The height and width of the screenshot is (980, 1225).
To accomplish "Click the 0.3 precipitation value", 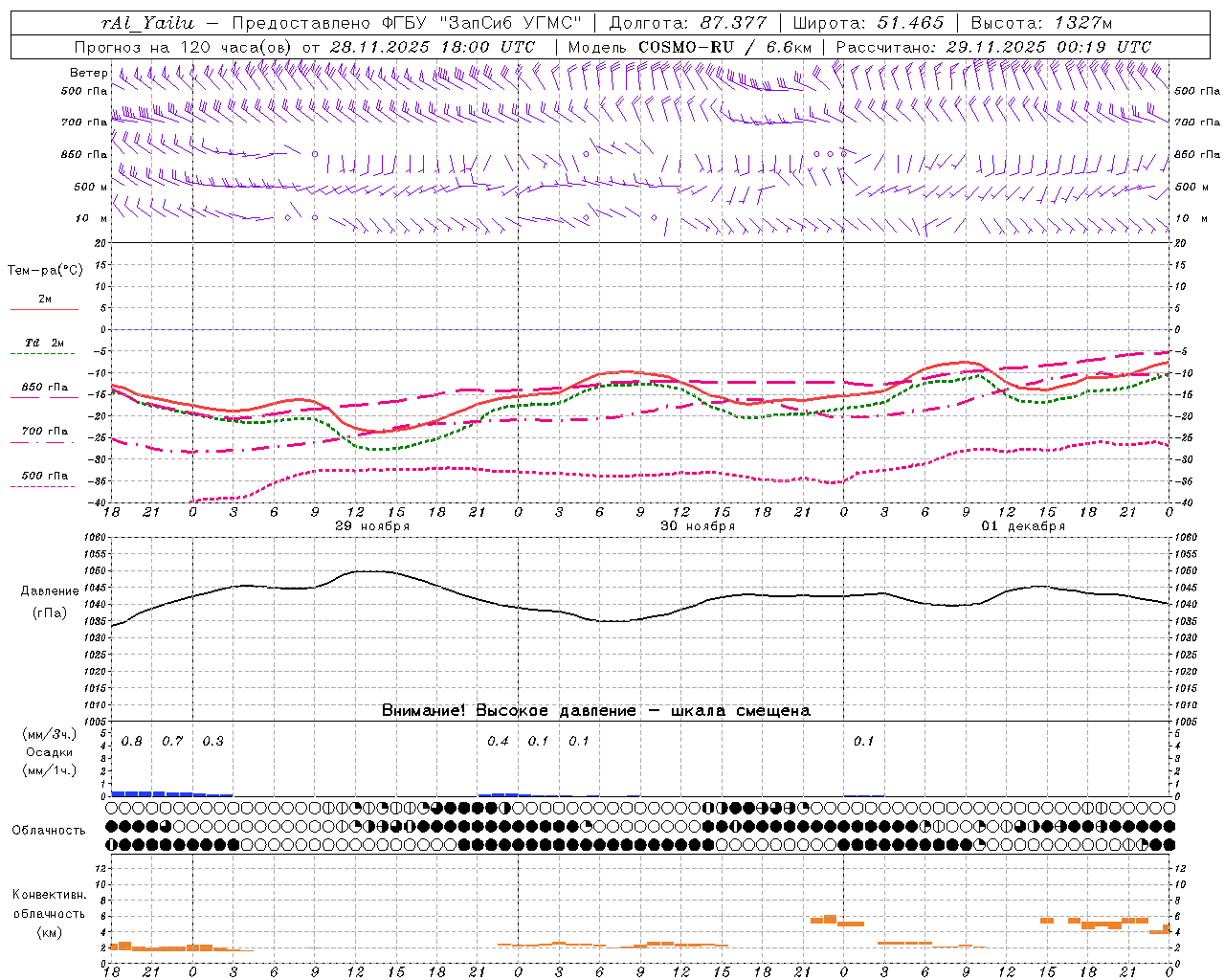I will coord(213,742).
